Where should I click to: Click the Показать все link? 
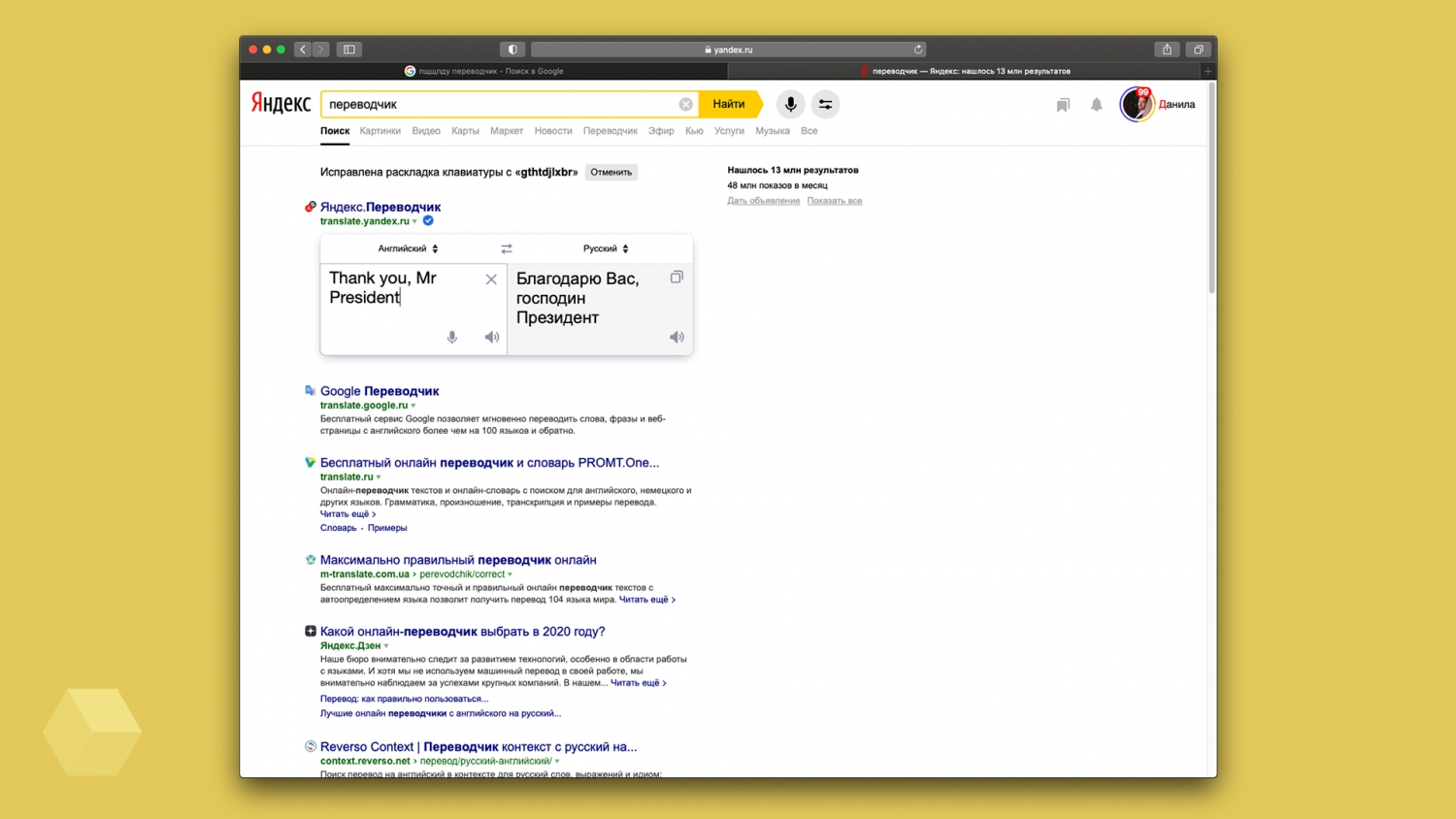(x=835, y=201)
